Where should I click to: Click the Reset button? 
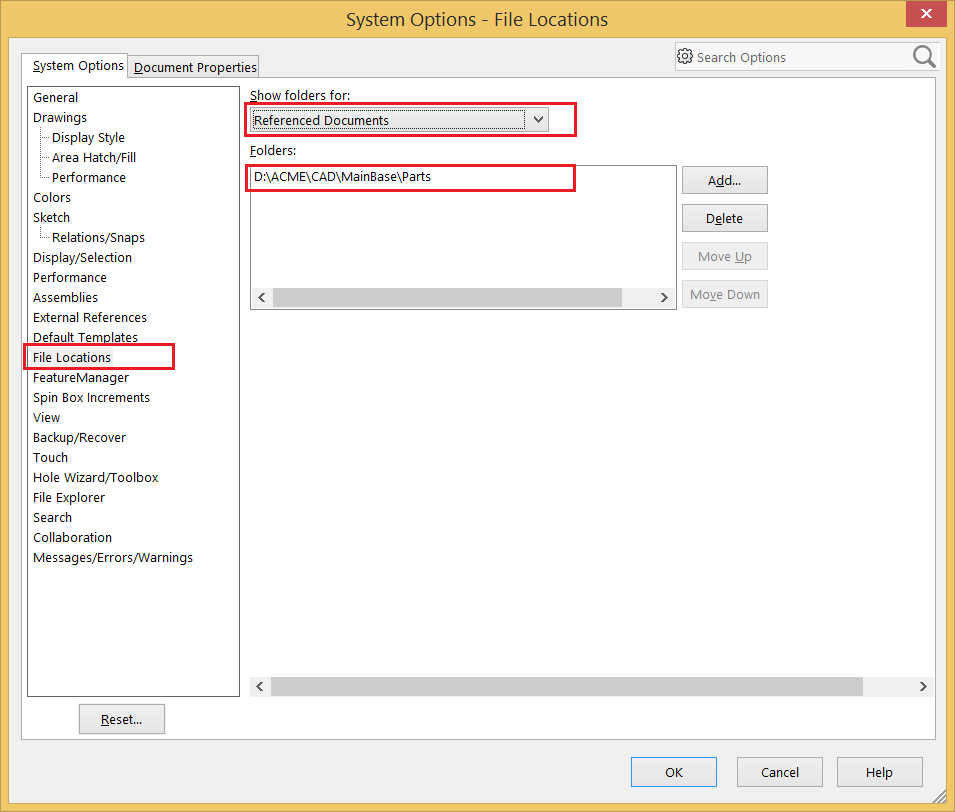(121, 719)
